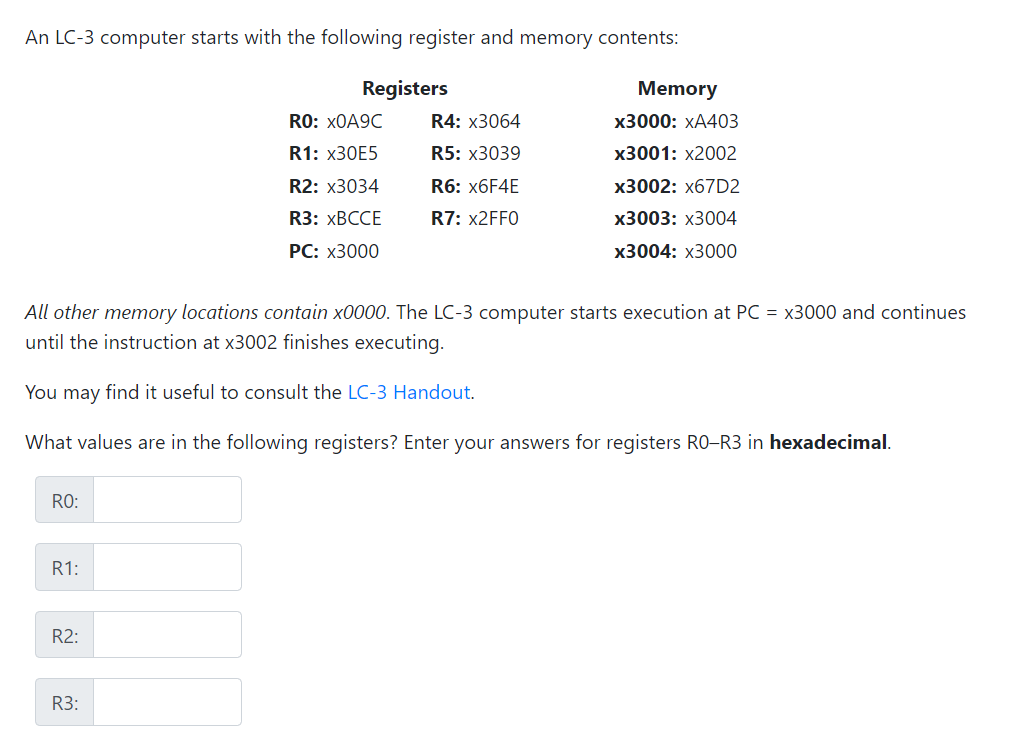1027x745 pixels.
Task: Open the LC-3 Handout link
Action: click(408, 392)
